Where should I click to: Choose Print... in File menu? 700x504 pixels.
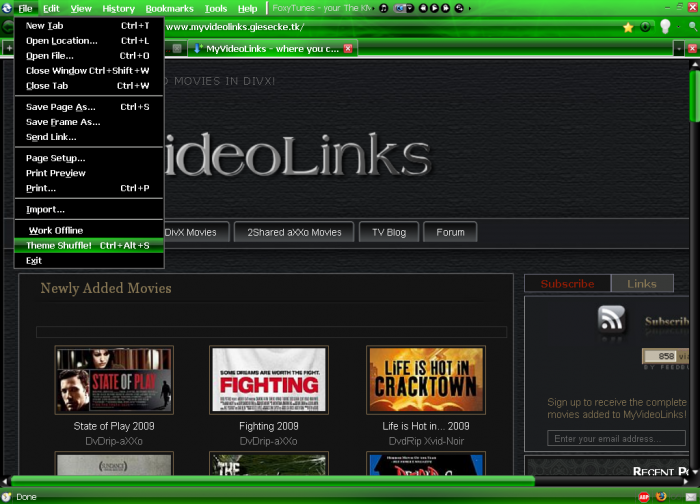[x=89, y=188]
